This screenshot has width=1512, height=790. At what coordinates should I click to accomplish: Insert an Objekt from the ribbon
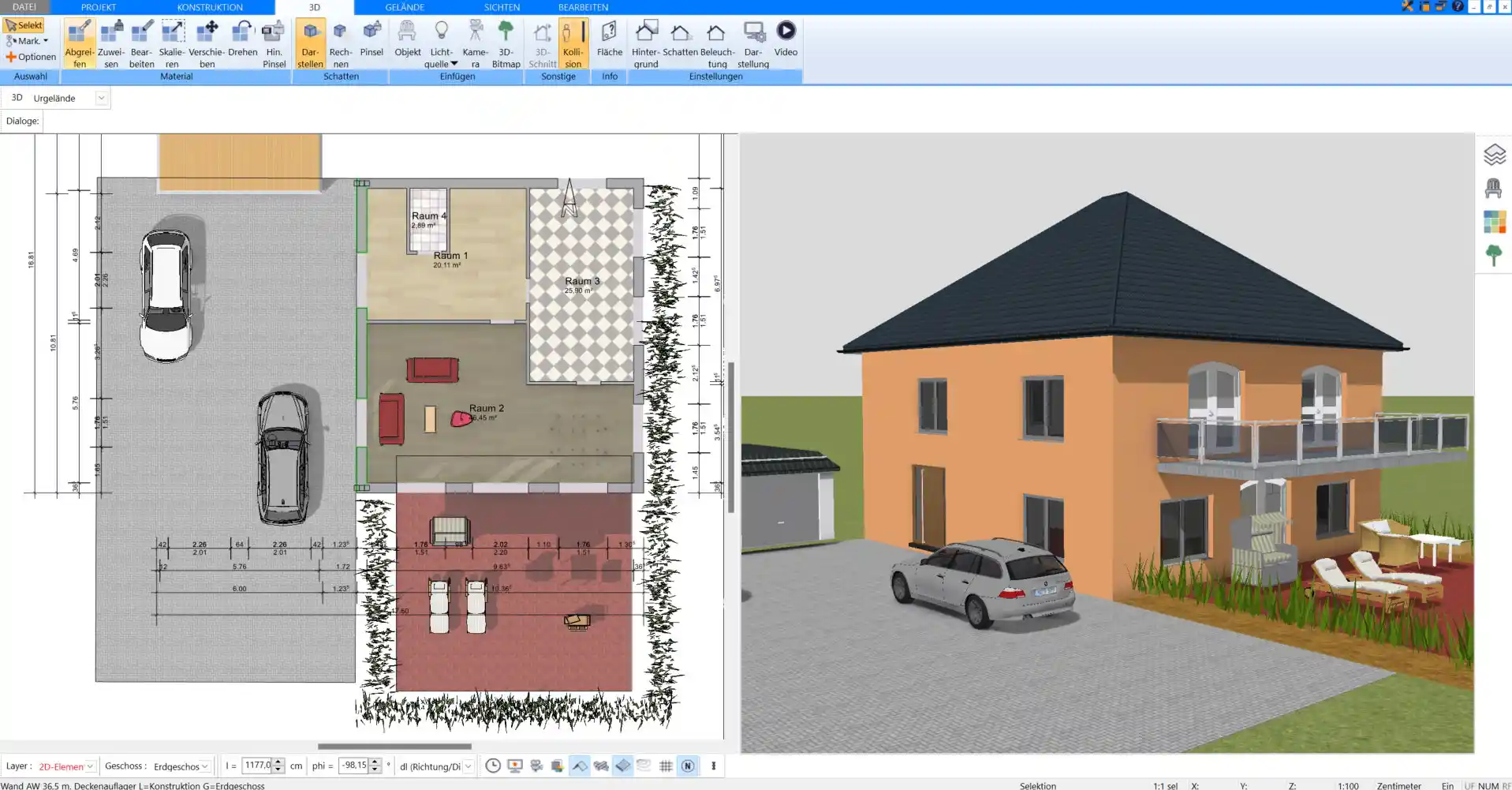point(407,39)
